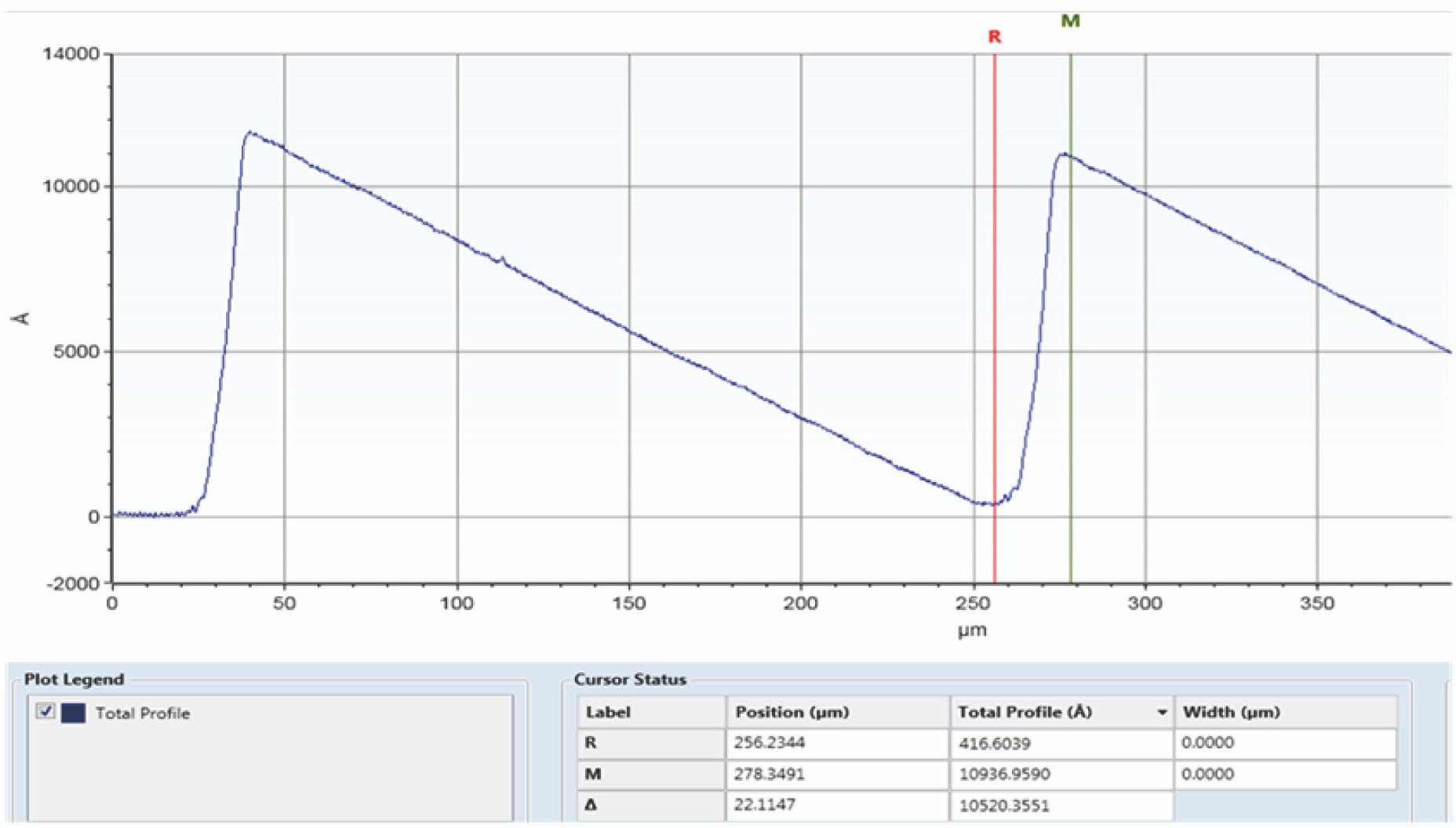Click the green M cursor label above plot
This screenshot has width=1456, height=828.
click(1070, 21)
